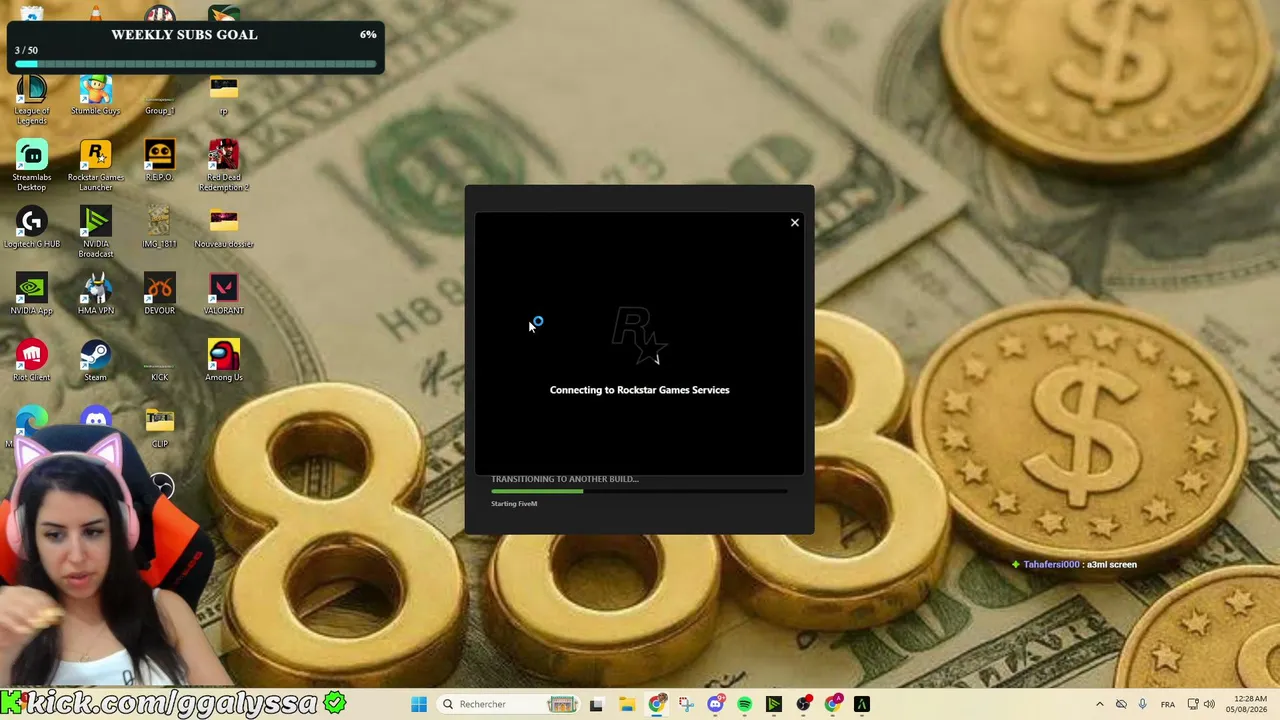The height and width of the screenshot is (720, 1280).
Task: Select the IMG_1811 image file
Action: [x=160, y=228]
